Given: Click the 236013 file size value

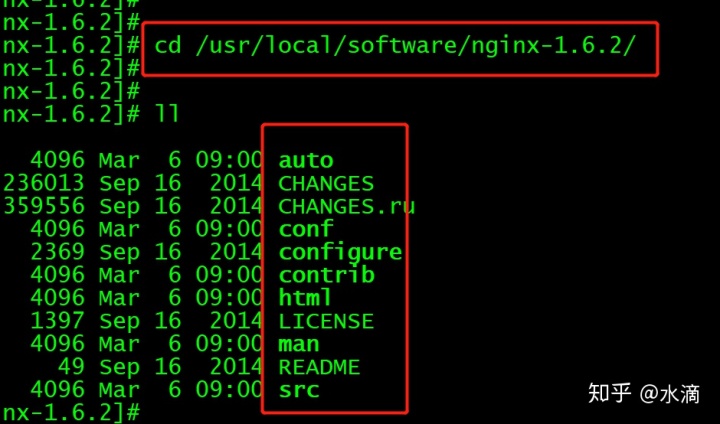Looking at the screenshot, I should 44,183.
